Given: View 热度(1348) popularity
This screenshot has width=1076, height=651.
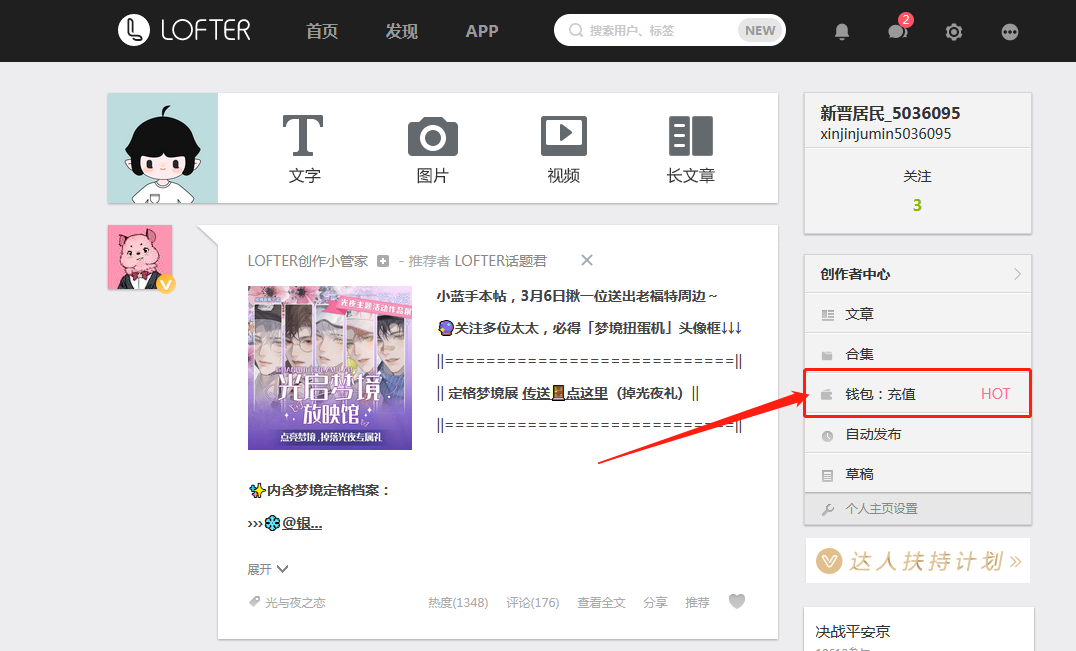Looking at the screenshot, I should click(458, 602).
